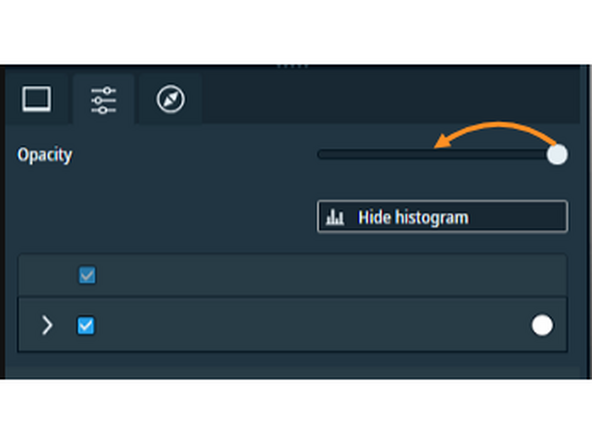Click the empty tab bar area
This screenshot has height=444, width=592.
point(391,99)
